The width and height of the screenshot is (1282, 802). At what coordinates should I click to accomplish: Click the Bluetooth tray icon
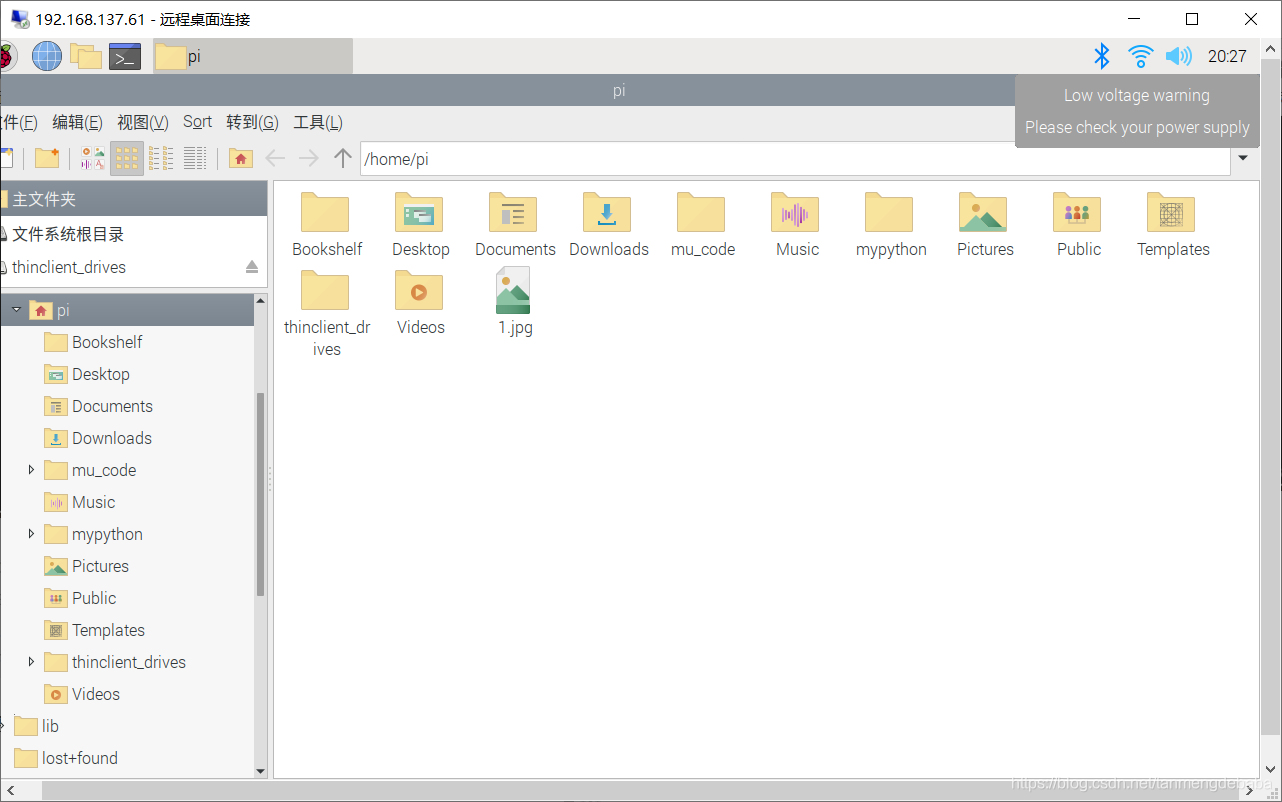pos(1101,56)
